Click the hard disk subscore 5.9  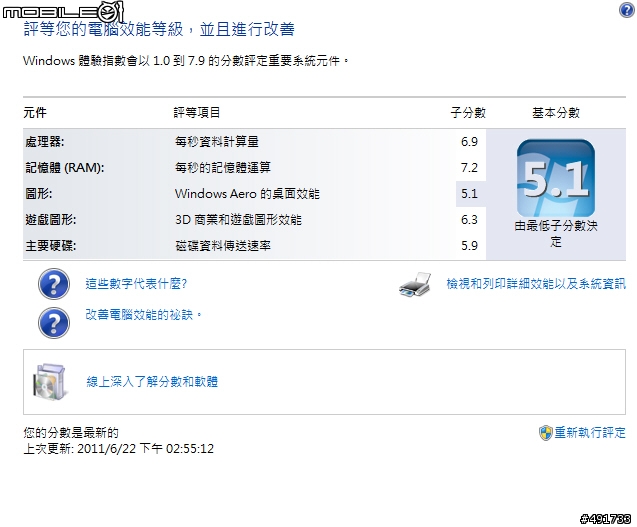coord(469,246)
